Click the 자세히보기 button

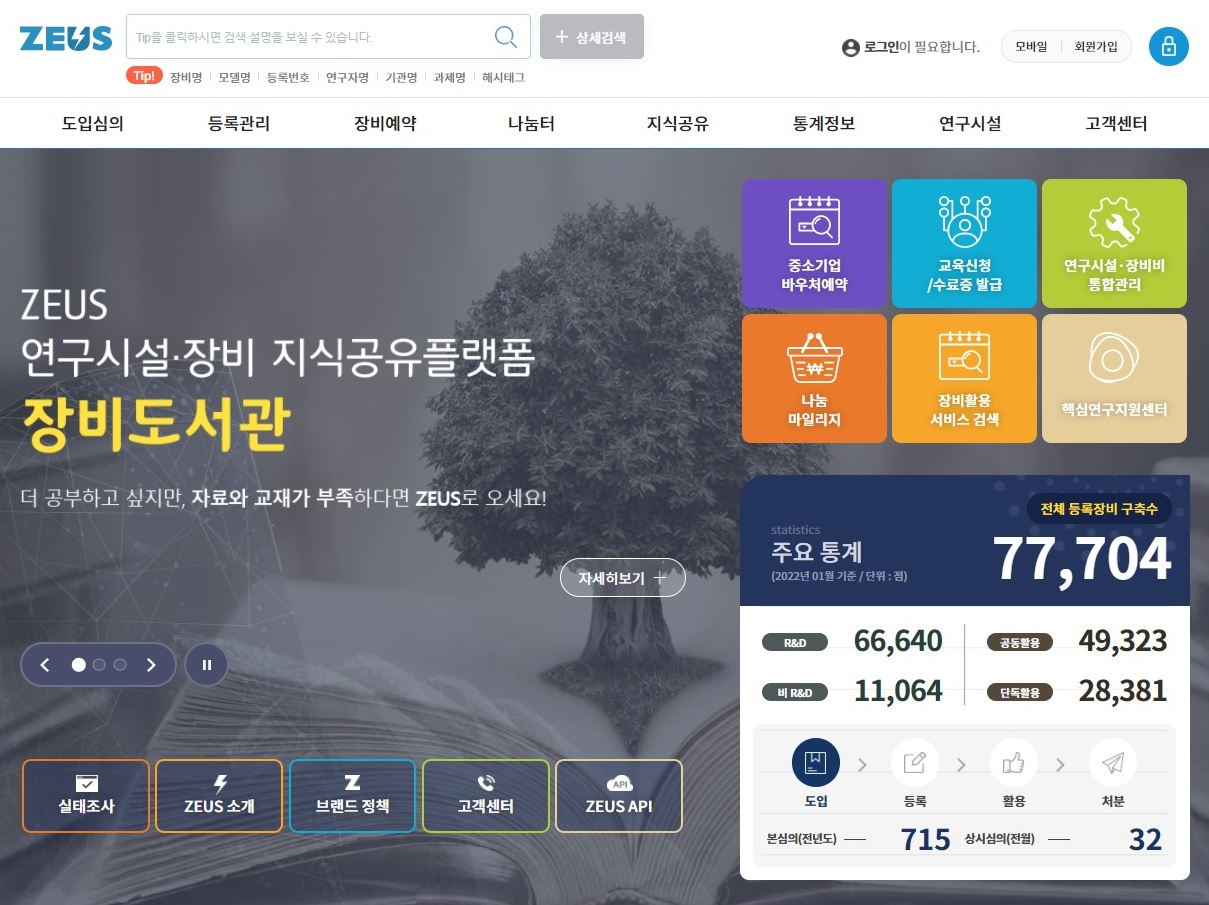(x=622, y=578)
